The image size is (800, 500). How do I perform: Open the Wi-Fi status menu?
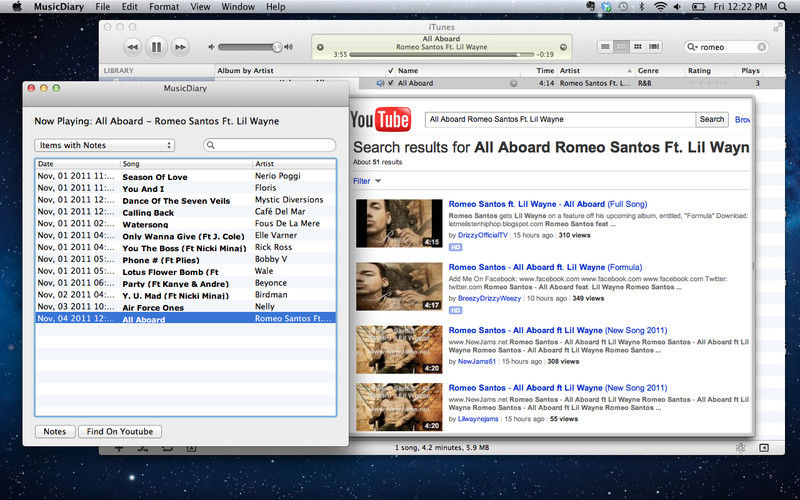[659, 7]
